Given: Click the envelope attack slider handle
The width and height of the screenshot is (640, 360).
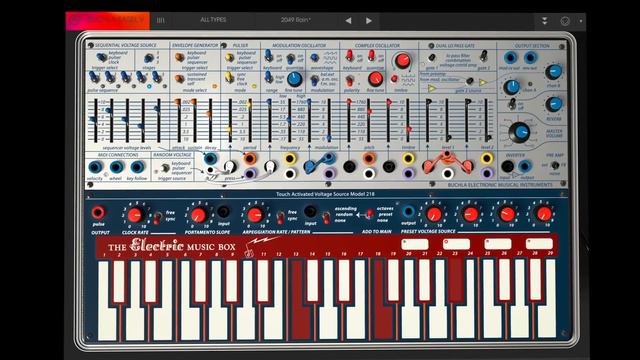Looking at the screenshot, I should click(x=178, y=102).
